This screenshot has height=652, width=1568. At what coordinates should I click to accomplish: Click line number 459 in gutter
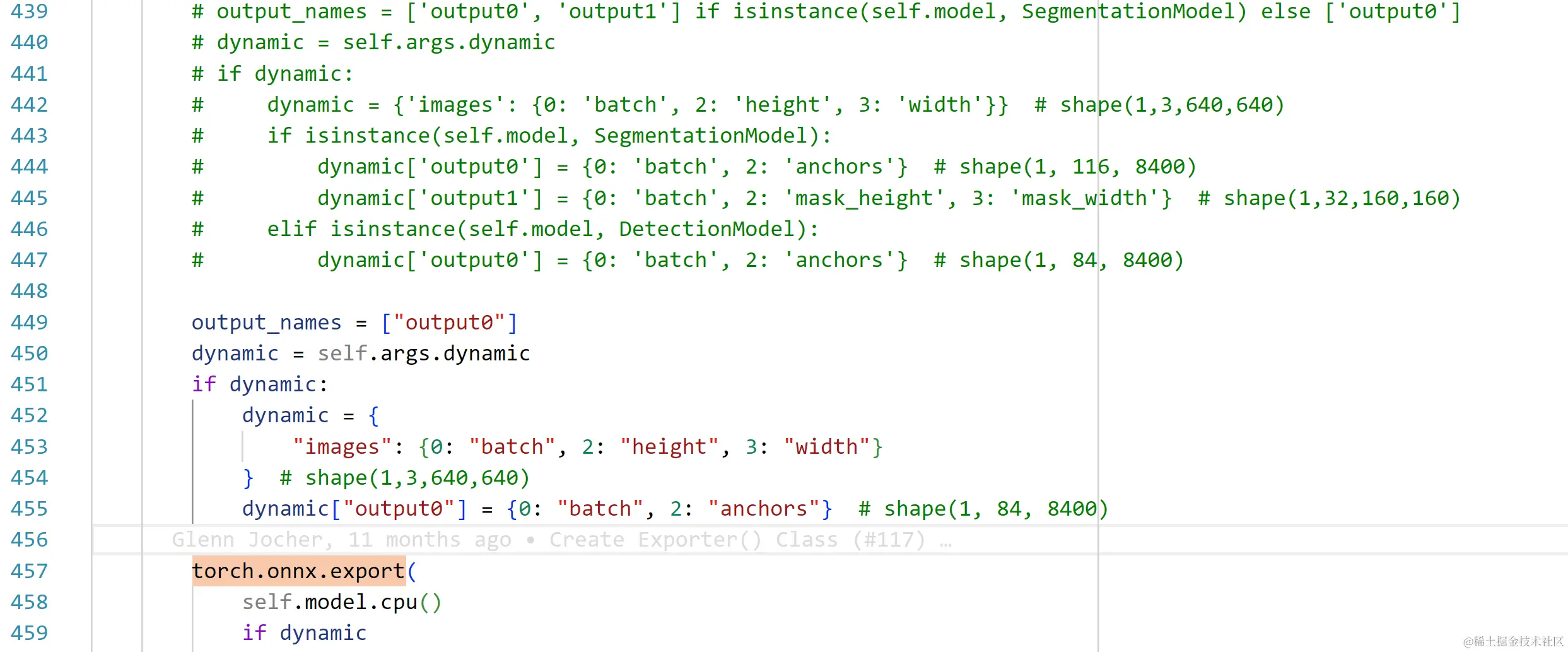(29, 633)
